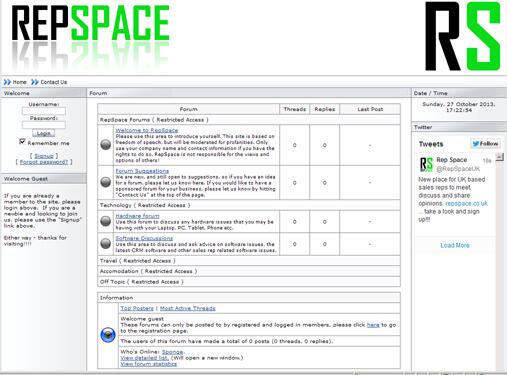Click the Welcome to RepSpace forum status icon
Image resolution: width=507 pixels, height=375 pixels.
[106, 145]
